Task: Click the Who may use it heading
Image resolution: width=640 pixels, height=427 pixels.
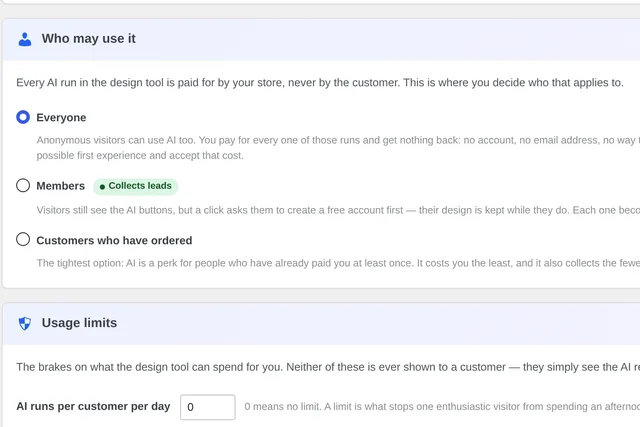Action: (x=89, y=39)
